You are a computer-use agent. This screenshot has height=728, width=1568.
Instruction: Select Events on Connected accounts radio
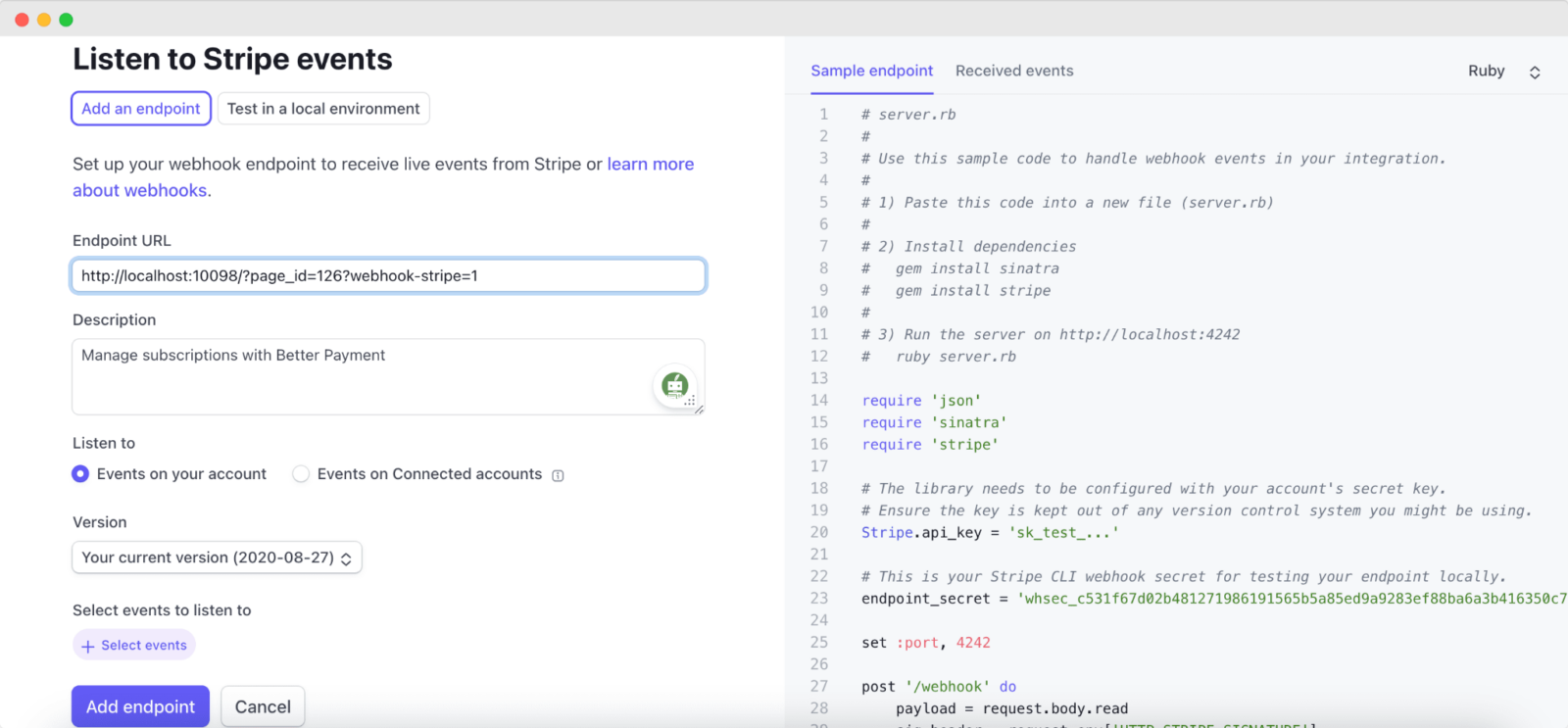(x=301, y=474)
